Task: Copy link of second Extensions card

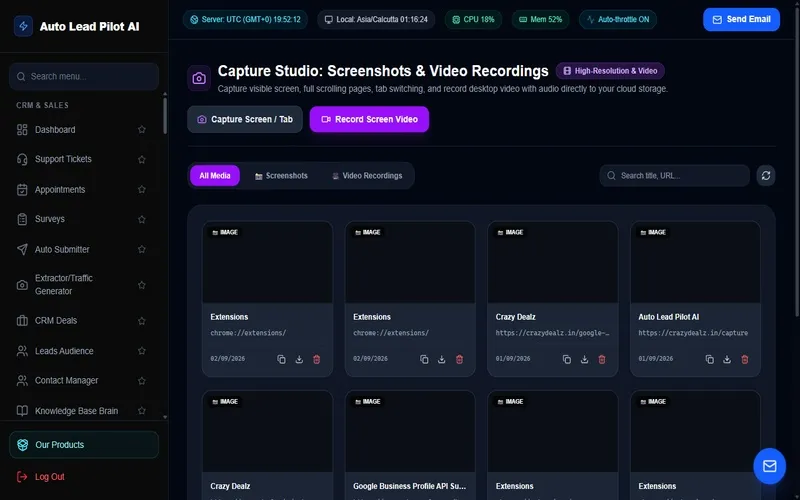Action: tap(424, 359)
